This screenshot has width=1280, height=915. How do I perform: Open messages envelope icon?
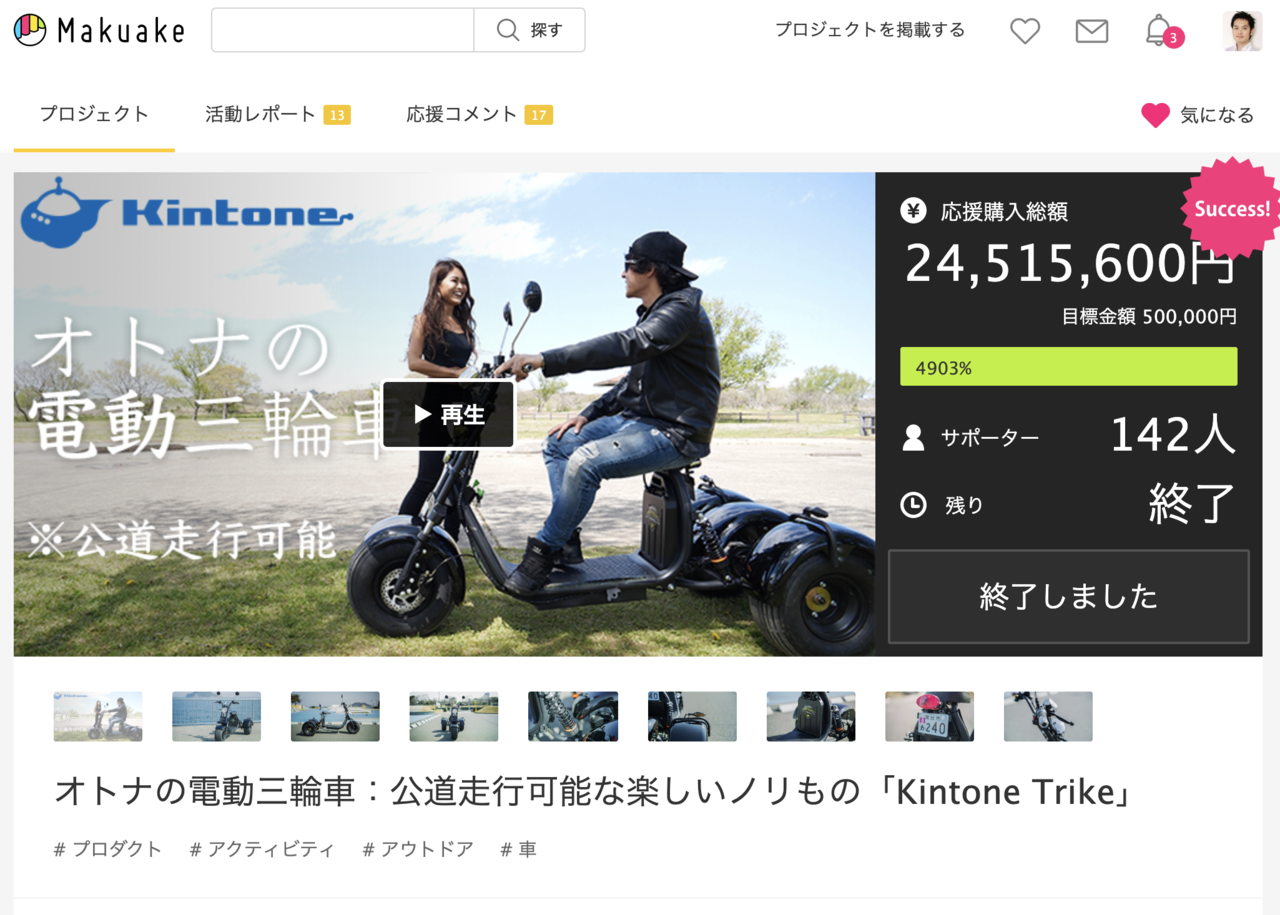point(1092,31)
